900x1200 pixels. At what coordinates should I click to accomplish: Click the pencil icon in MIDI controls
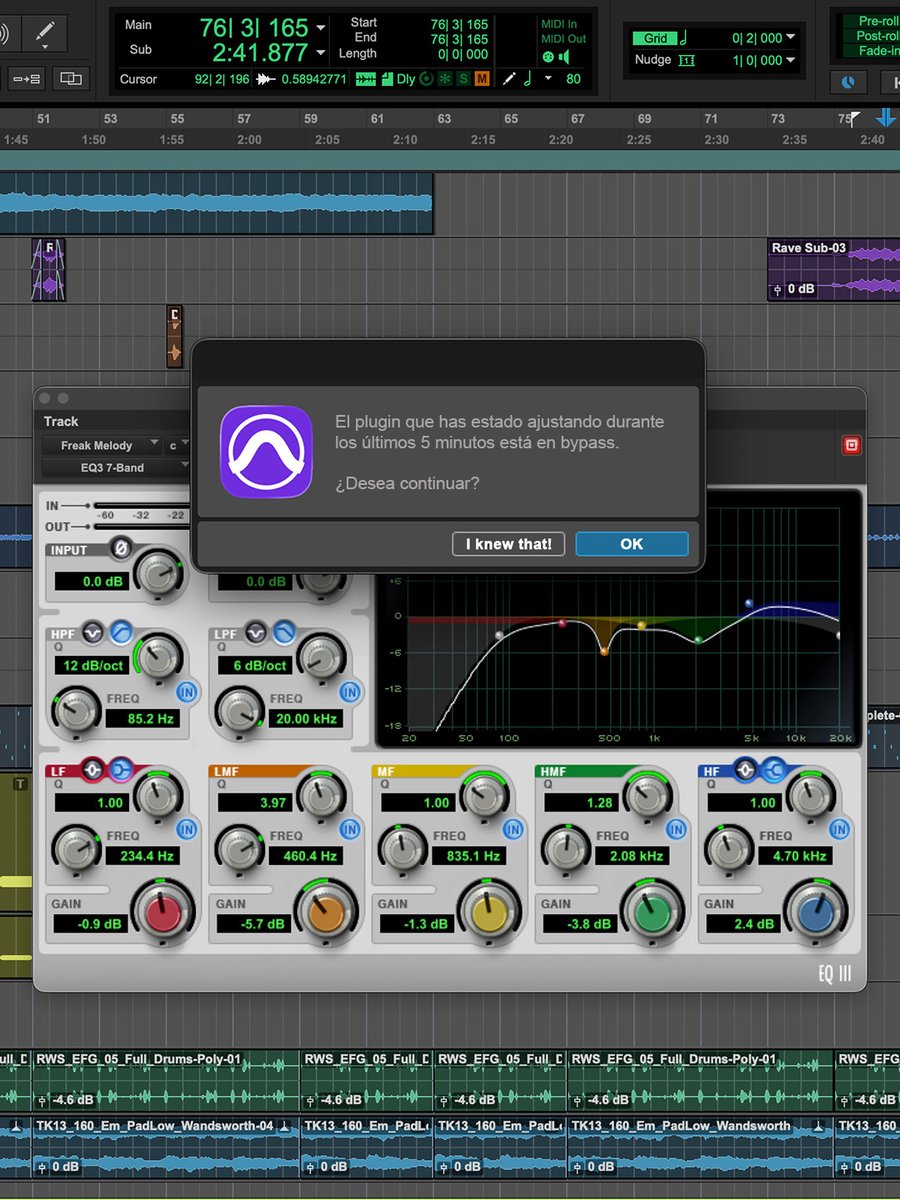(509, 78)
